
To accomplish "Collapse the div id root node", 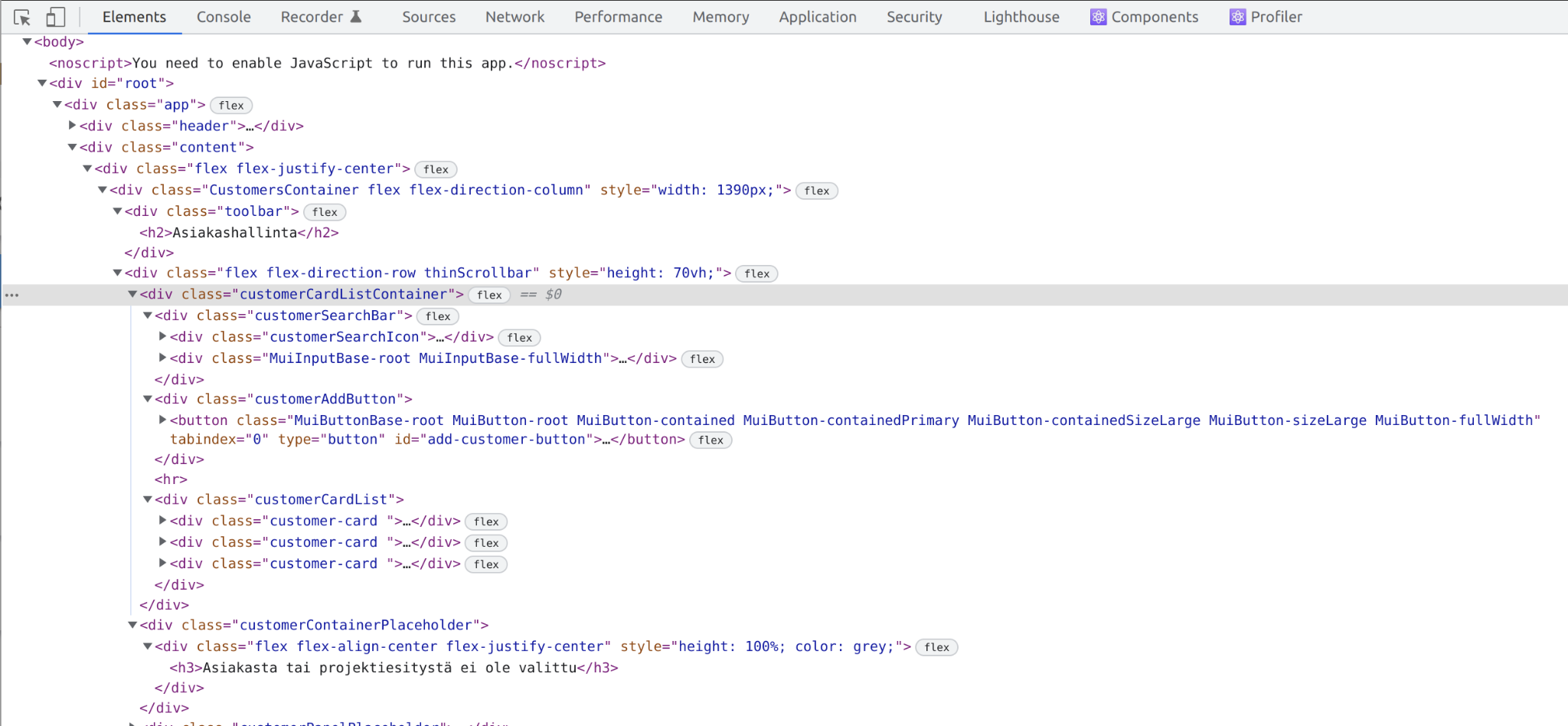I will (x=42, y=83).
